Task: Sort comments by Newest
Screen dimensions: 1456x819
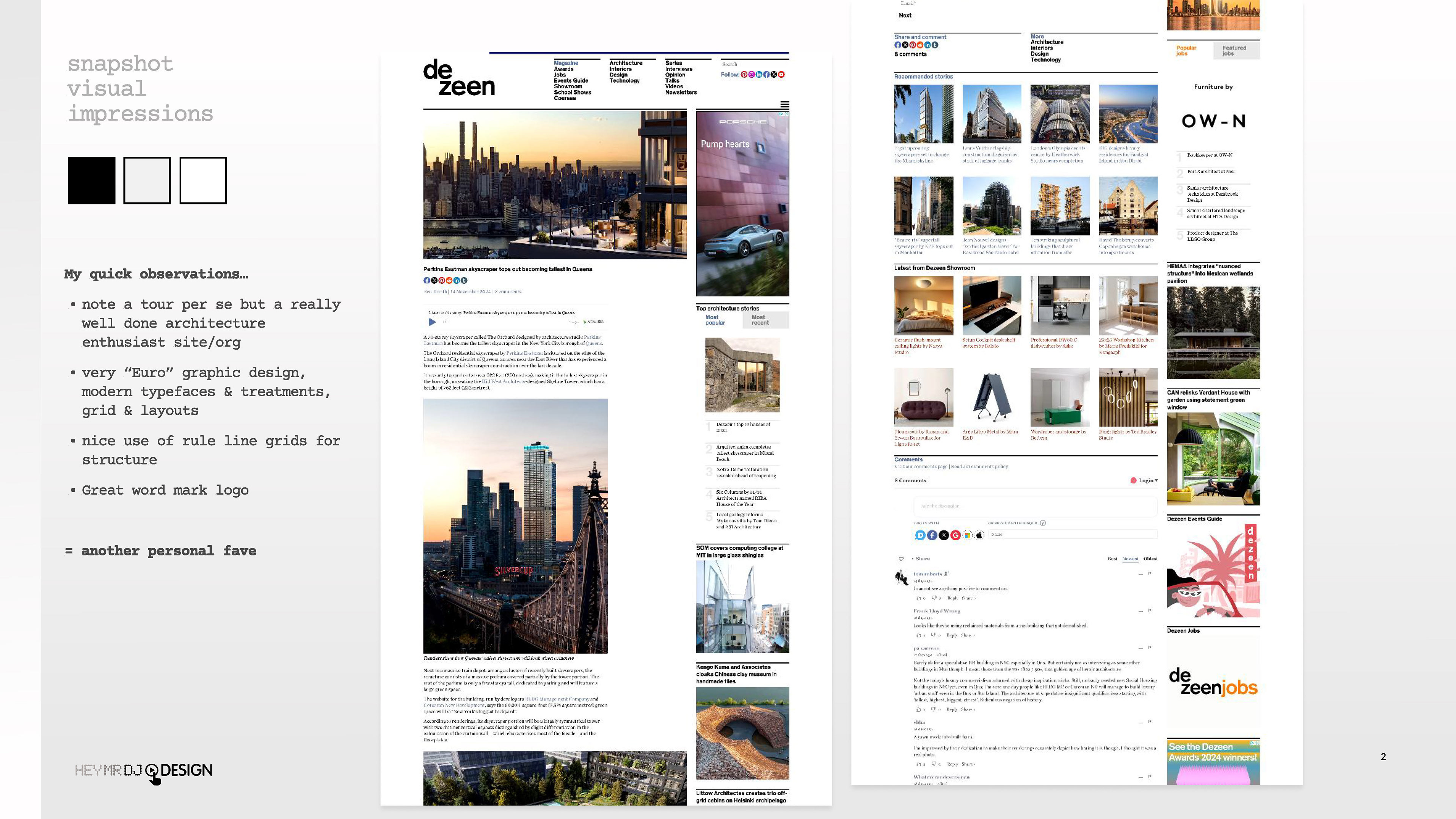Action: [1130, 559]
